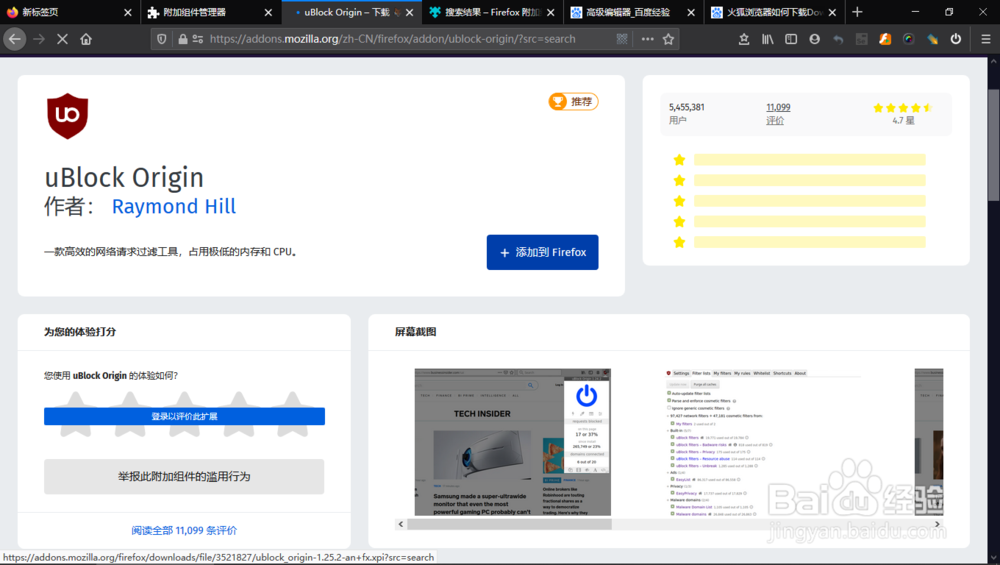Viewport: 1000px width, 565px height.
Task: Close the 新标签页 tab
Action: (128, 12)
